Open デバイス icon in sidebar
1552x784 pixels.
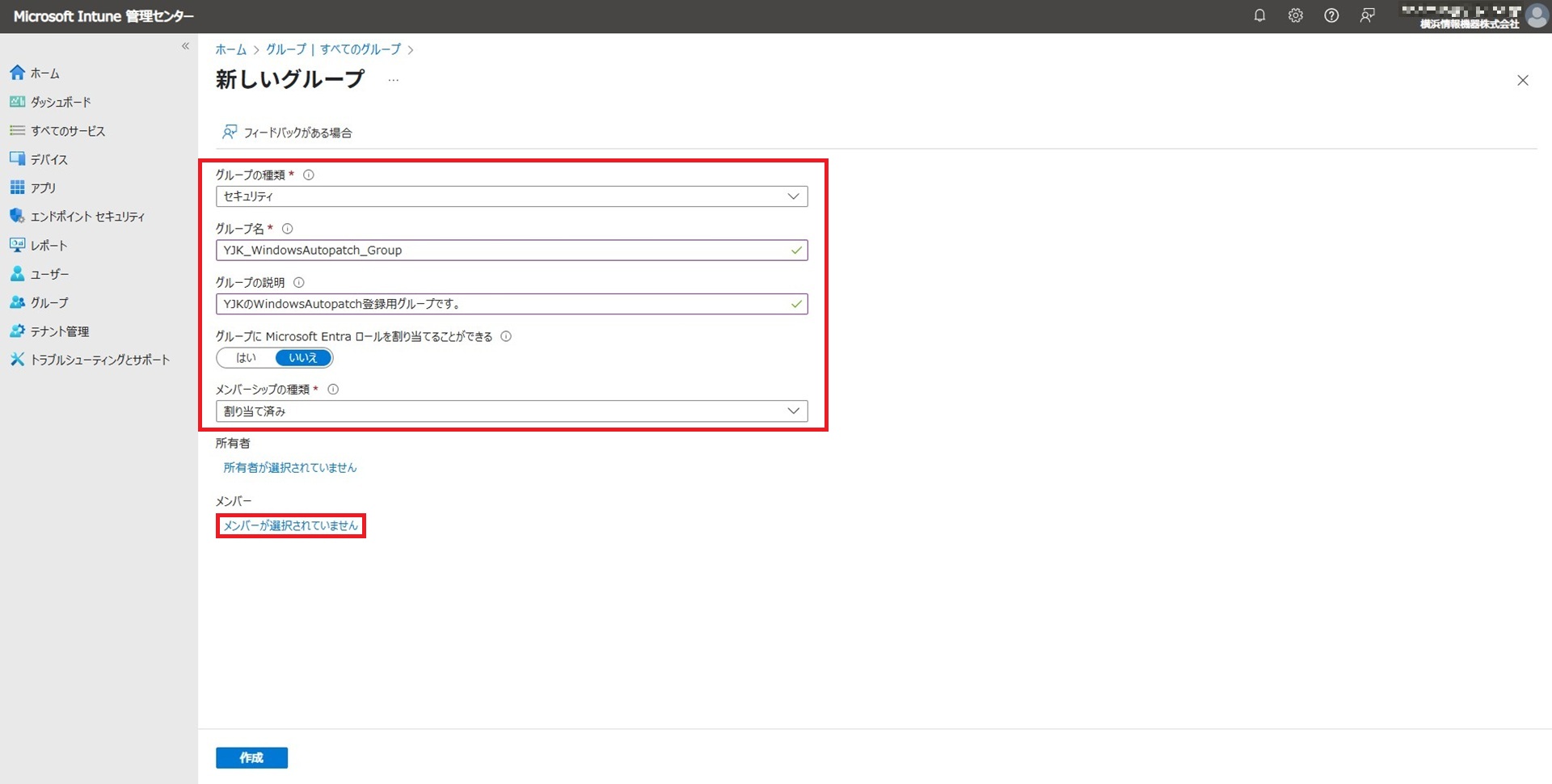click(17, 158)
